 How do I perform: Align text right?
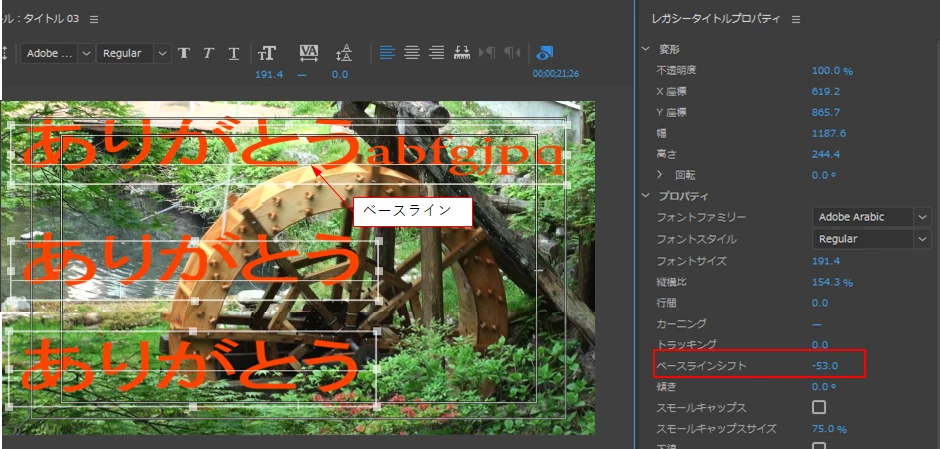point(437,53)
